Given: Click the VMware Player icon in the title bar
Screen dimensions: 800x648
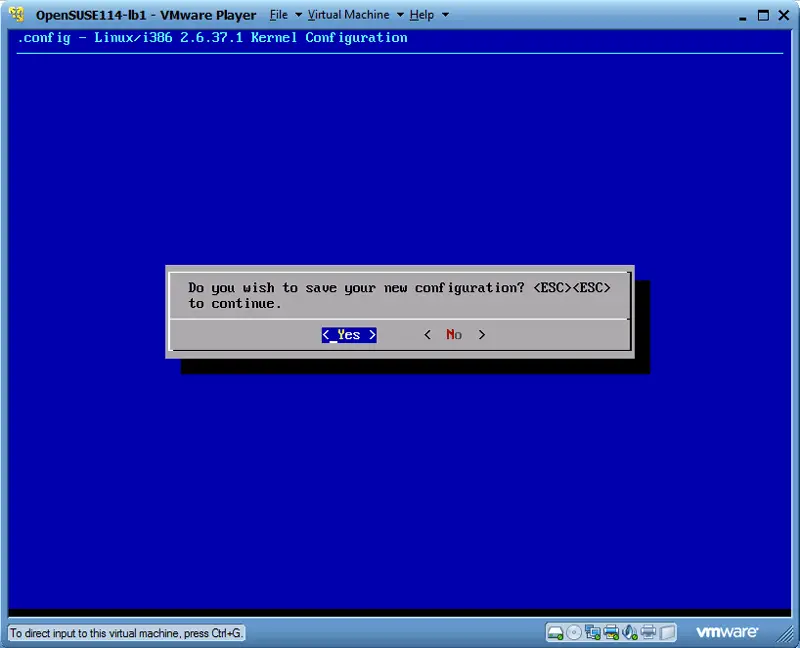Looking at the screenshot, I should click(16, 15).
